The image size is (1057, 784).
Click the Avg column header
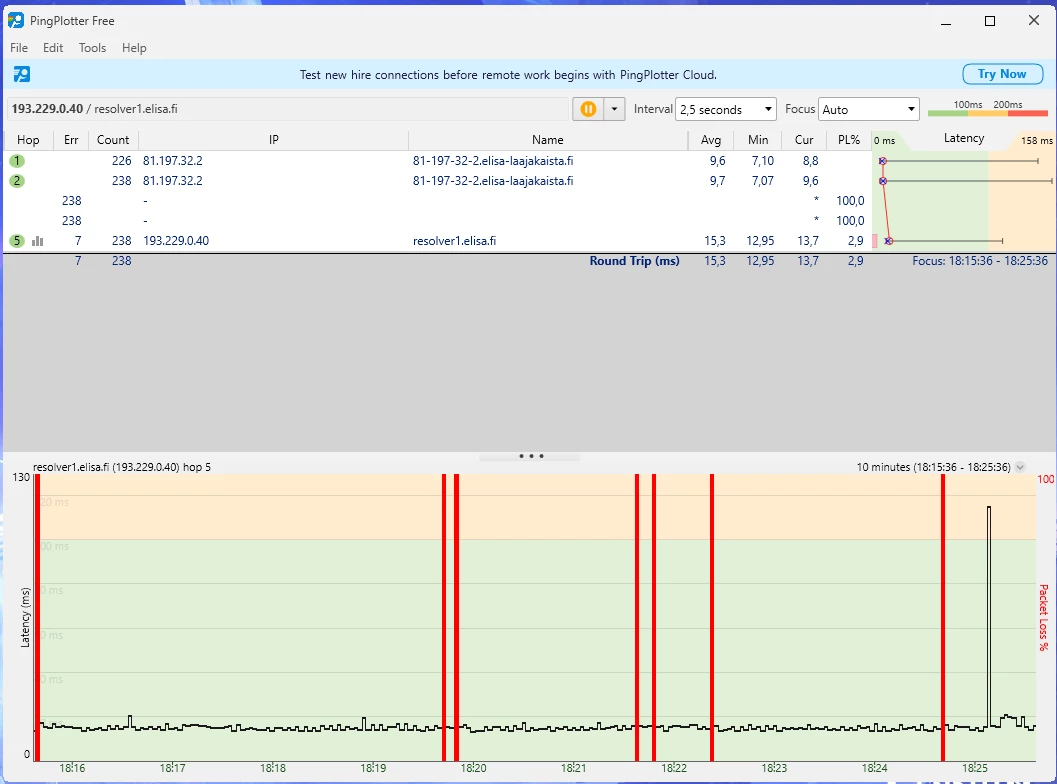pyautogui.click(x=711, y=140)
